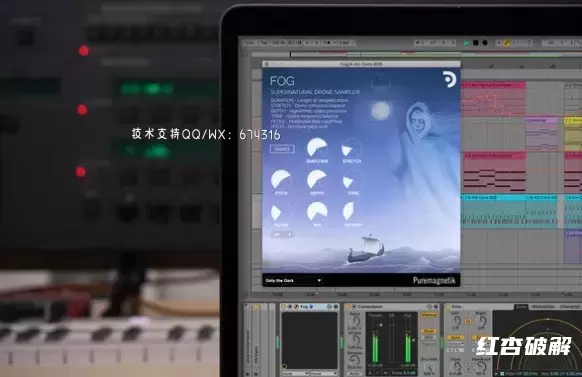Click the DEPTH knob in Fog
The height and width of the screenshot is (377, 582).
pyautogui.click(x=317, y=180)
